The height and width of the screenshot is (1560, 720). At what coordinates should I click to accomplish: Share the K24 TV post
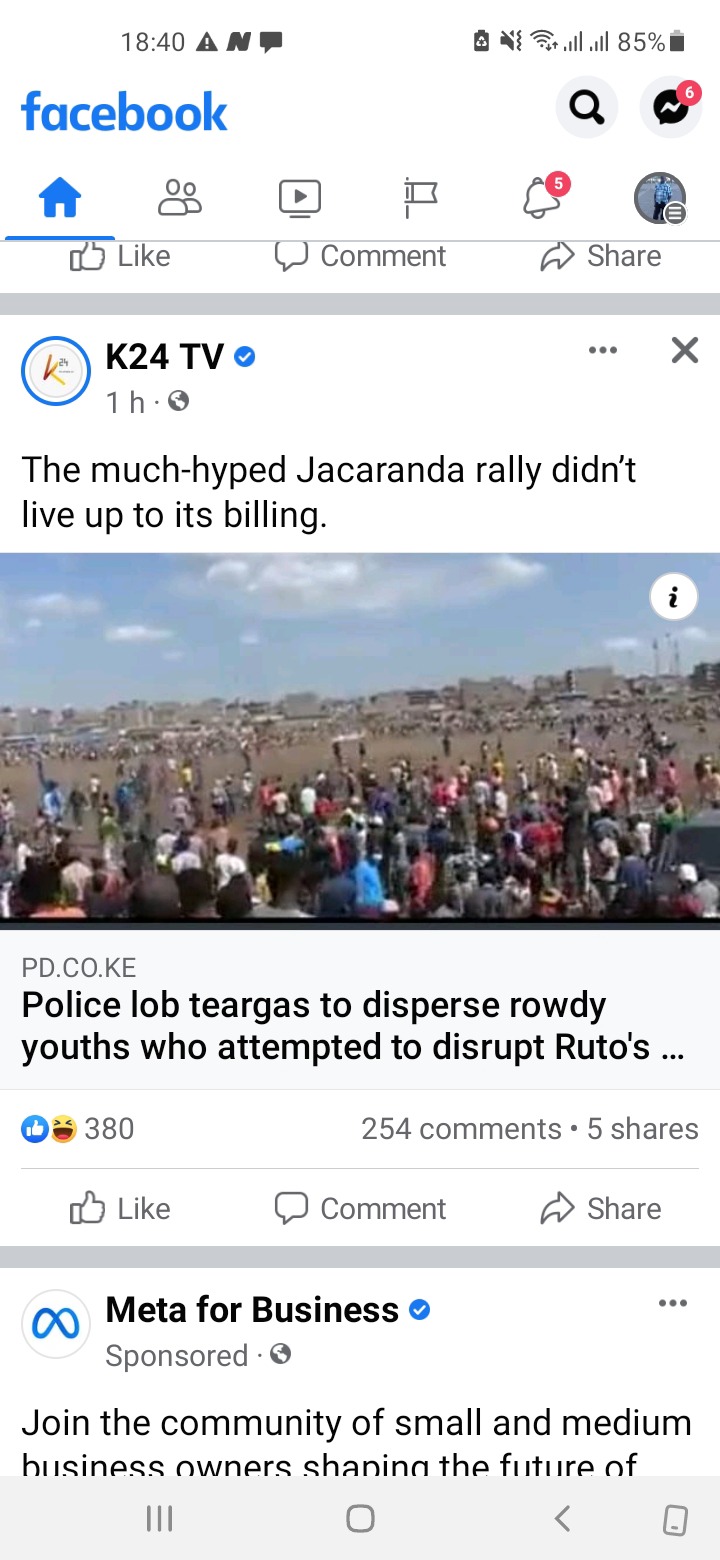[x=600, y=1208]
